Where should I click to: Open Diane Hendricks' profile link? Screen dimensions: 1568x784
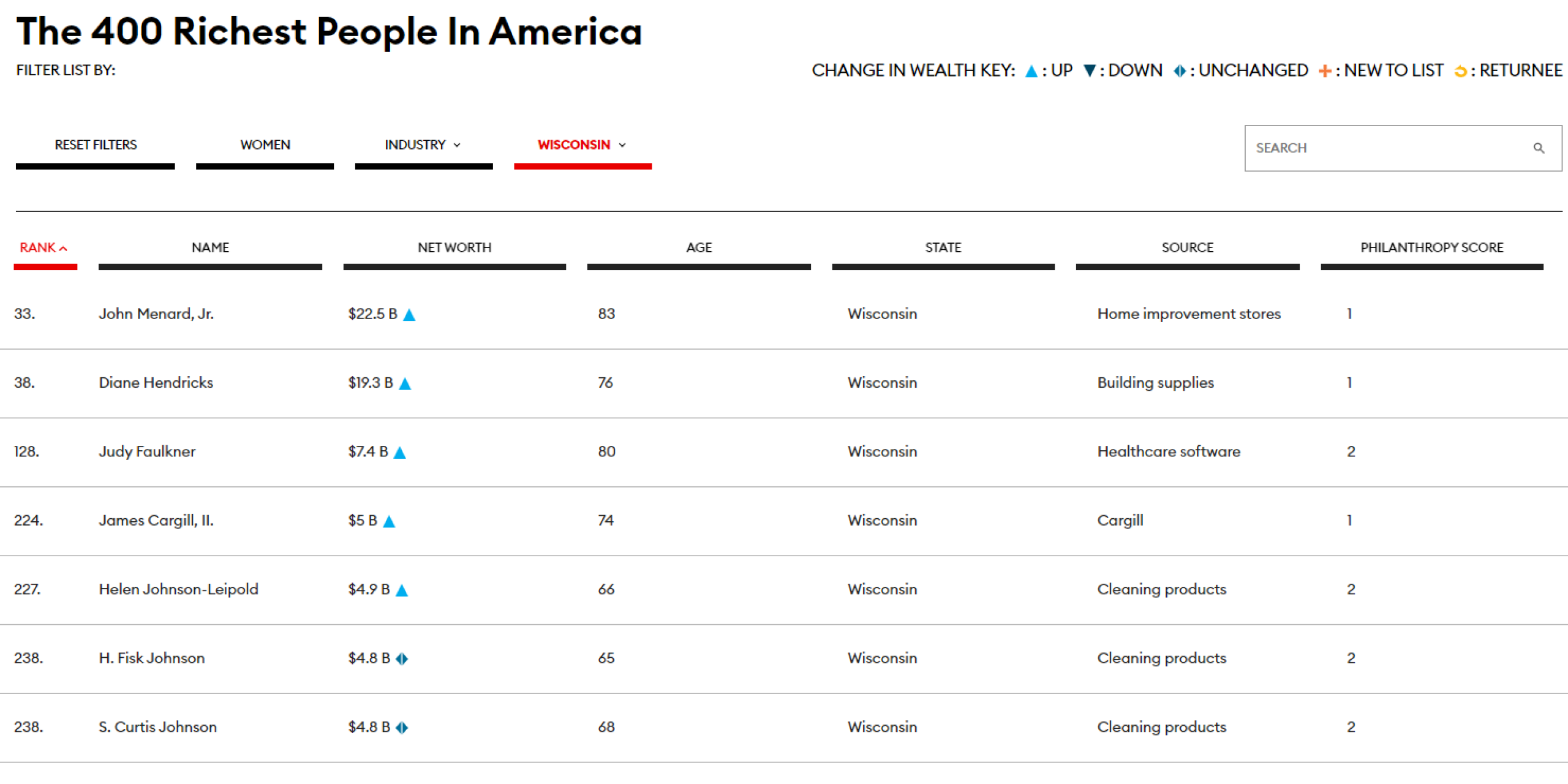point(156,383)
